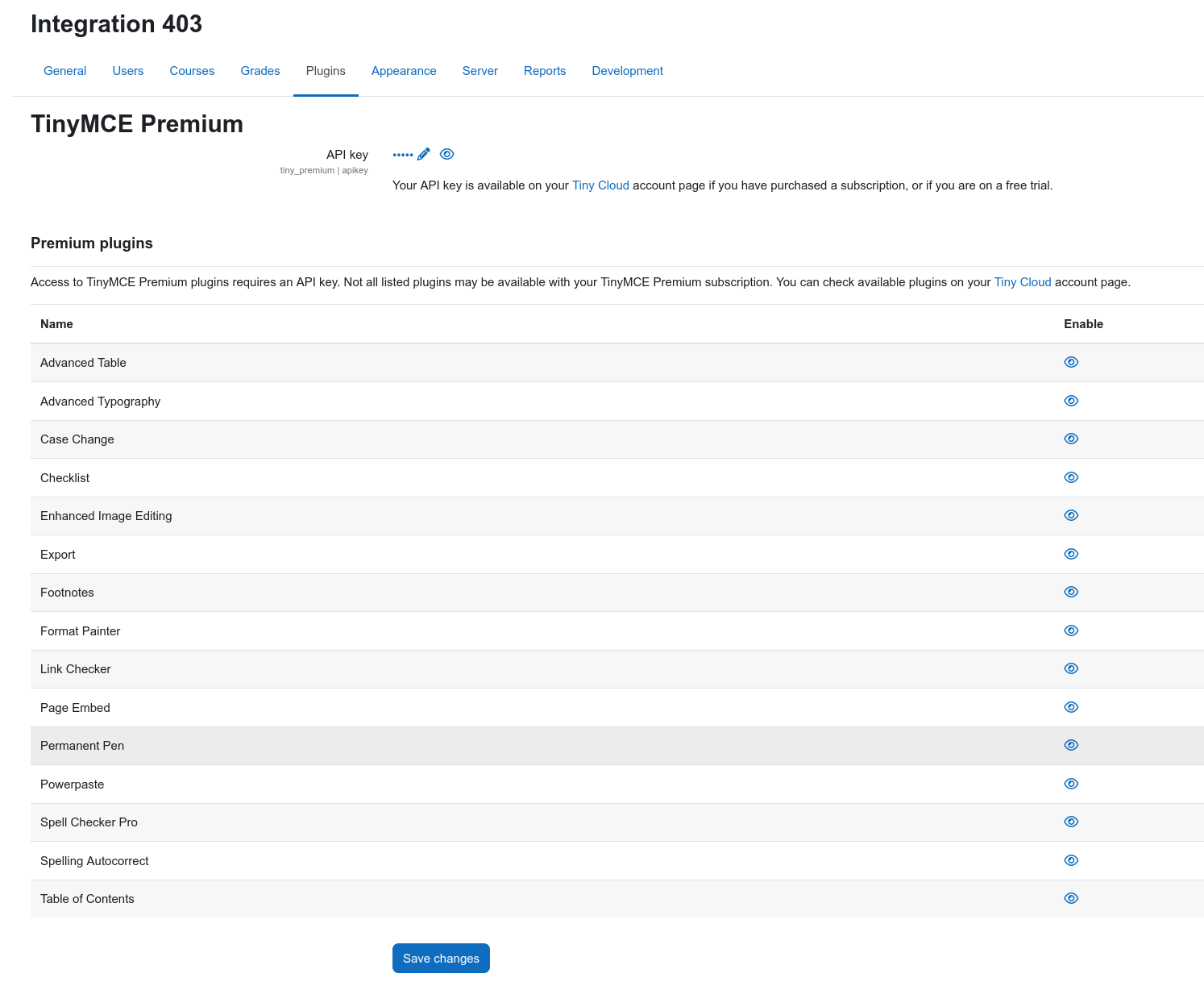Click the Save changes button
The height and width of the screenshot is (1007, 1204).
tap(441, 958)
